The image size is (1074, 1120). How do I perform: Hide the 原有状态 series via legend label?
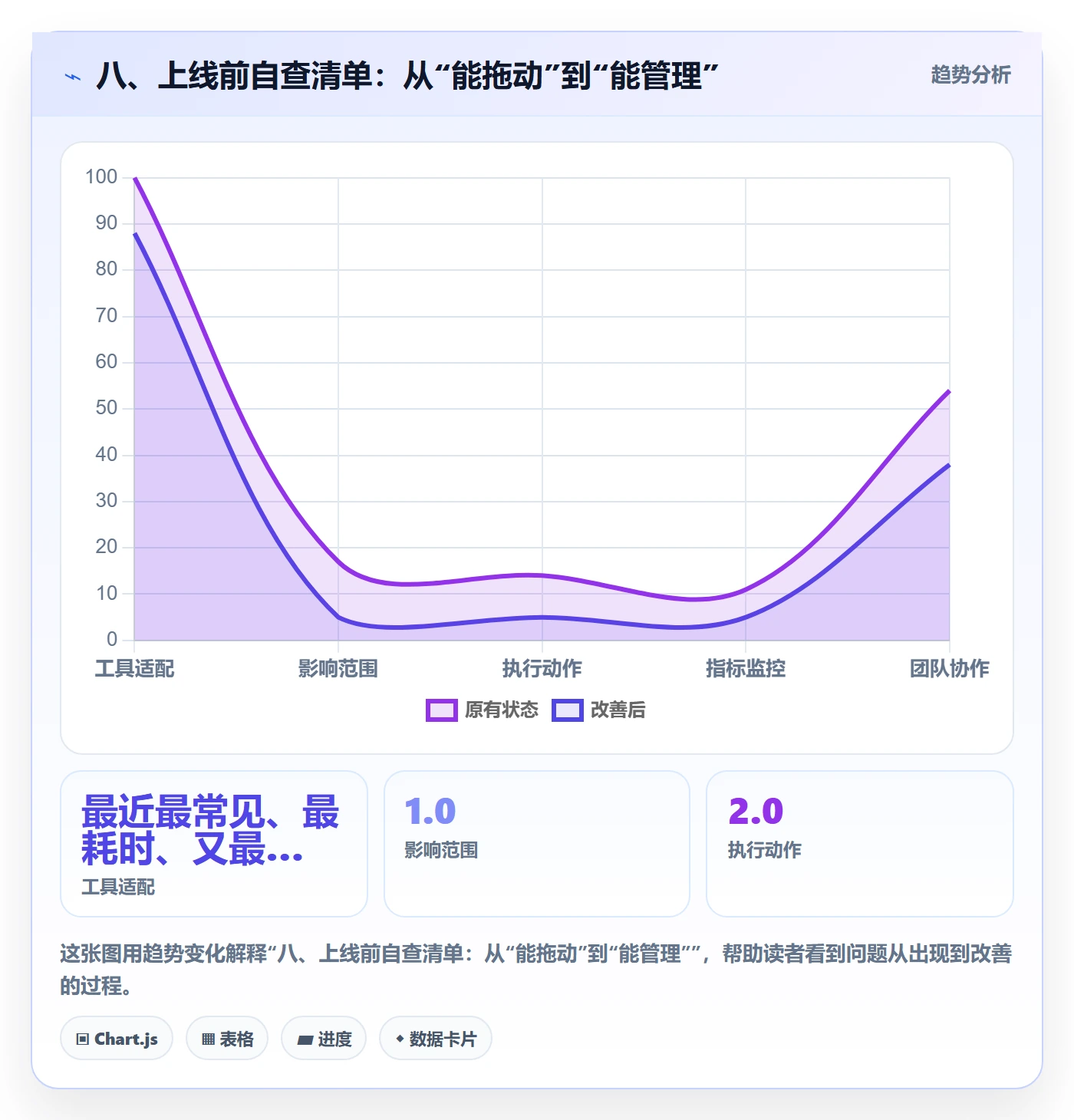502,710
